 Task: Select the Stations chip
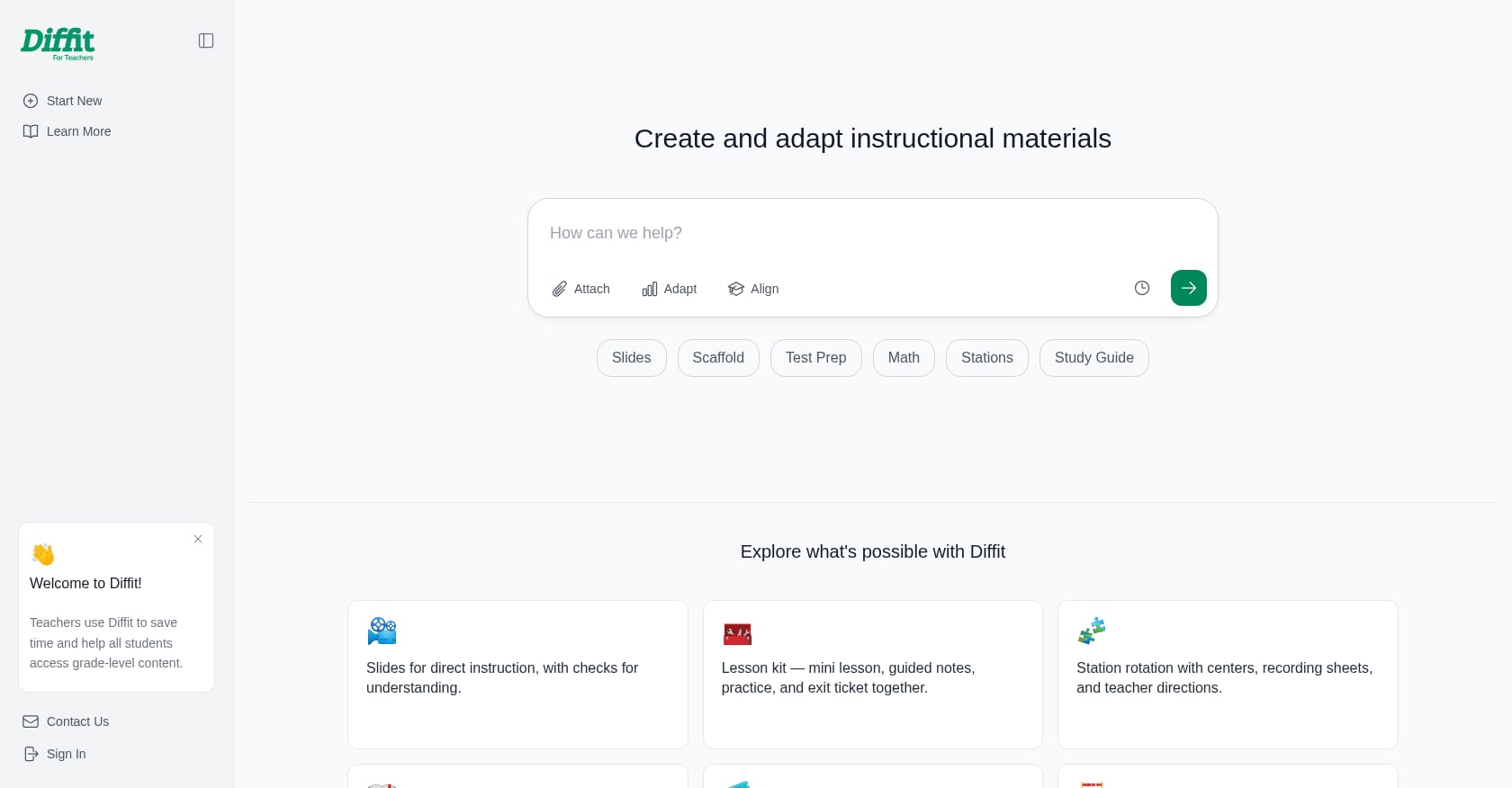click(987, 358)
